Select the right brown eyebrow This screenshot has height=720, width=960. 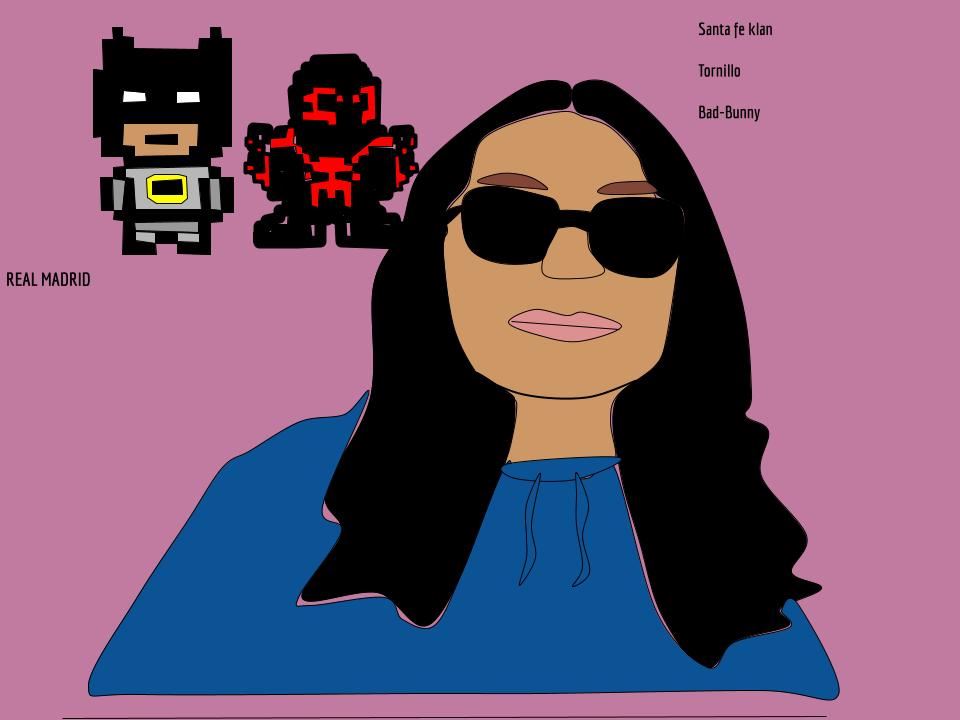(x=628, y=188)
